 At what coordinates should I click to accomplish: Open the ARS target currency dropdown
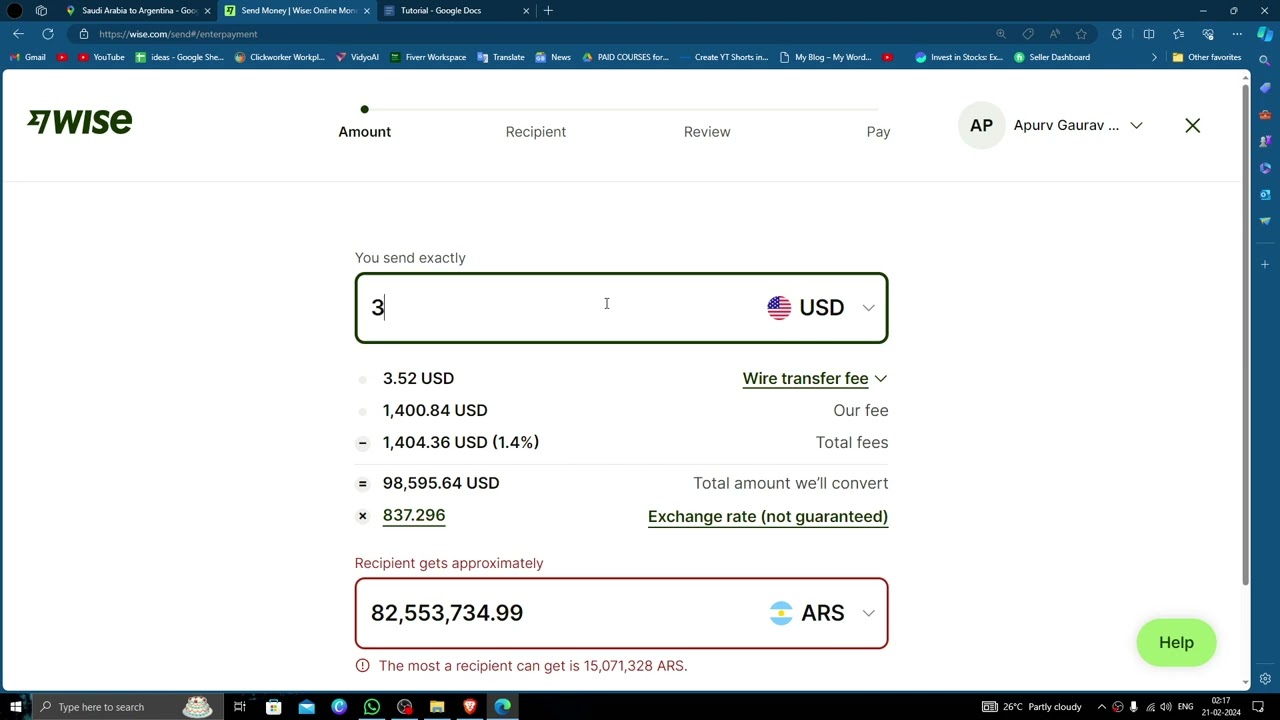tap(822, 613)
